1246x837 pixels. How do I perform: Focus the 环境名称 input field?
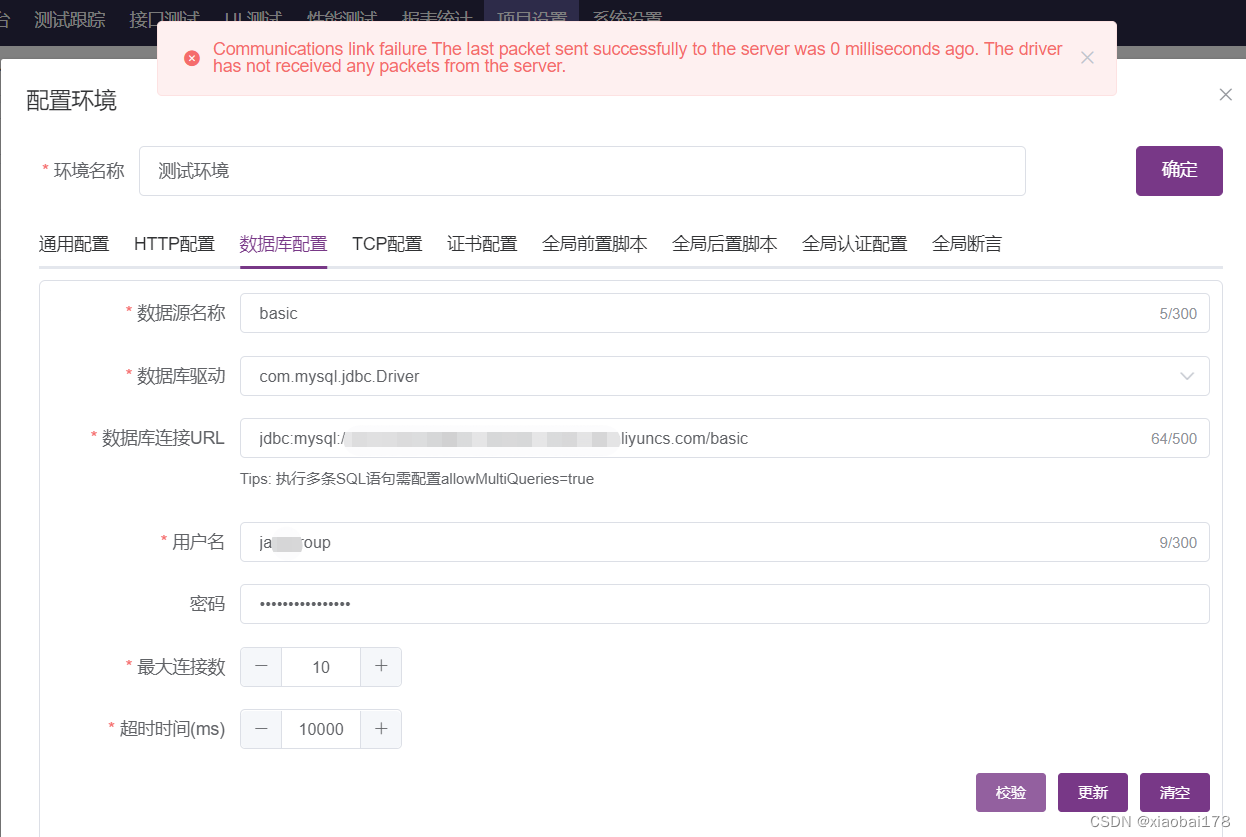(582, 171)
